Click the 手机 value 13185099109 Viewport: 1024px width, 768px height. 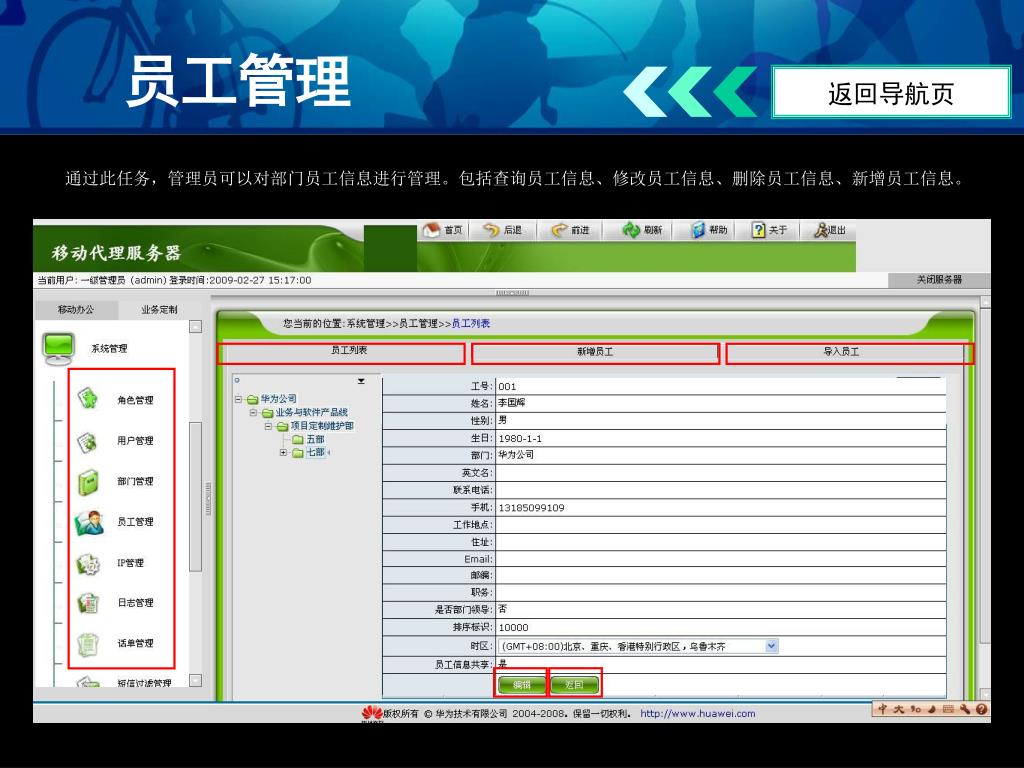(532, 507)
